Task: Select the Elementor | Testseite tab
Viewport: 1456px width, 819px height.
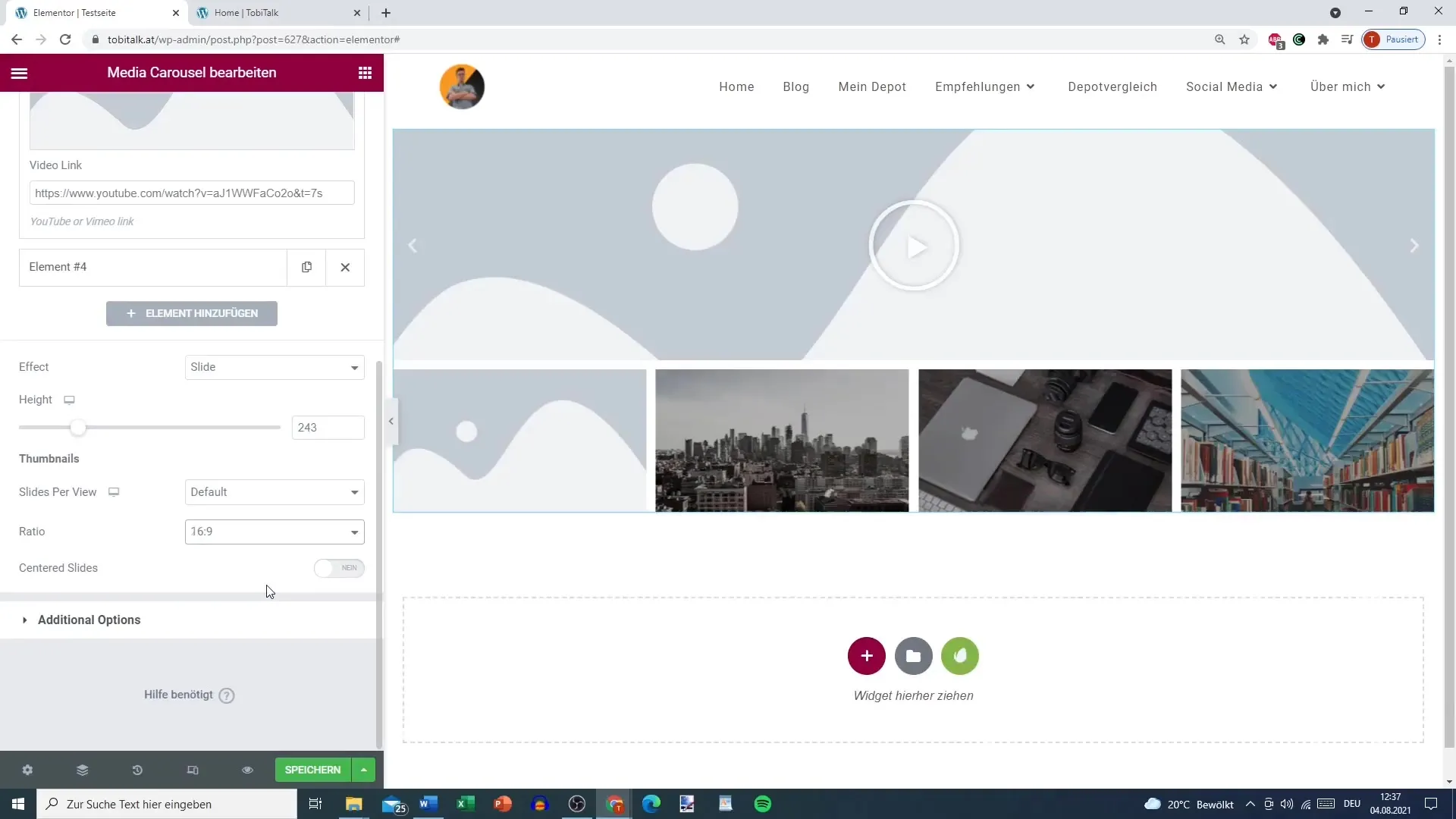Action: tap(97, 13)
